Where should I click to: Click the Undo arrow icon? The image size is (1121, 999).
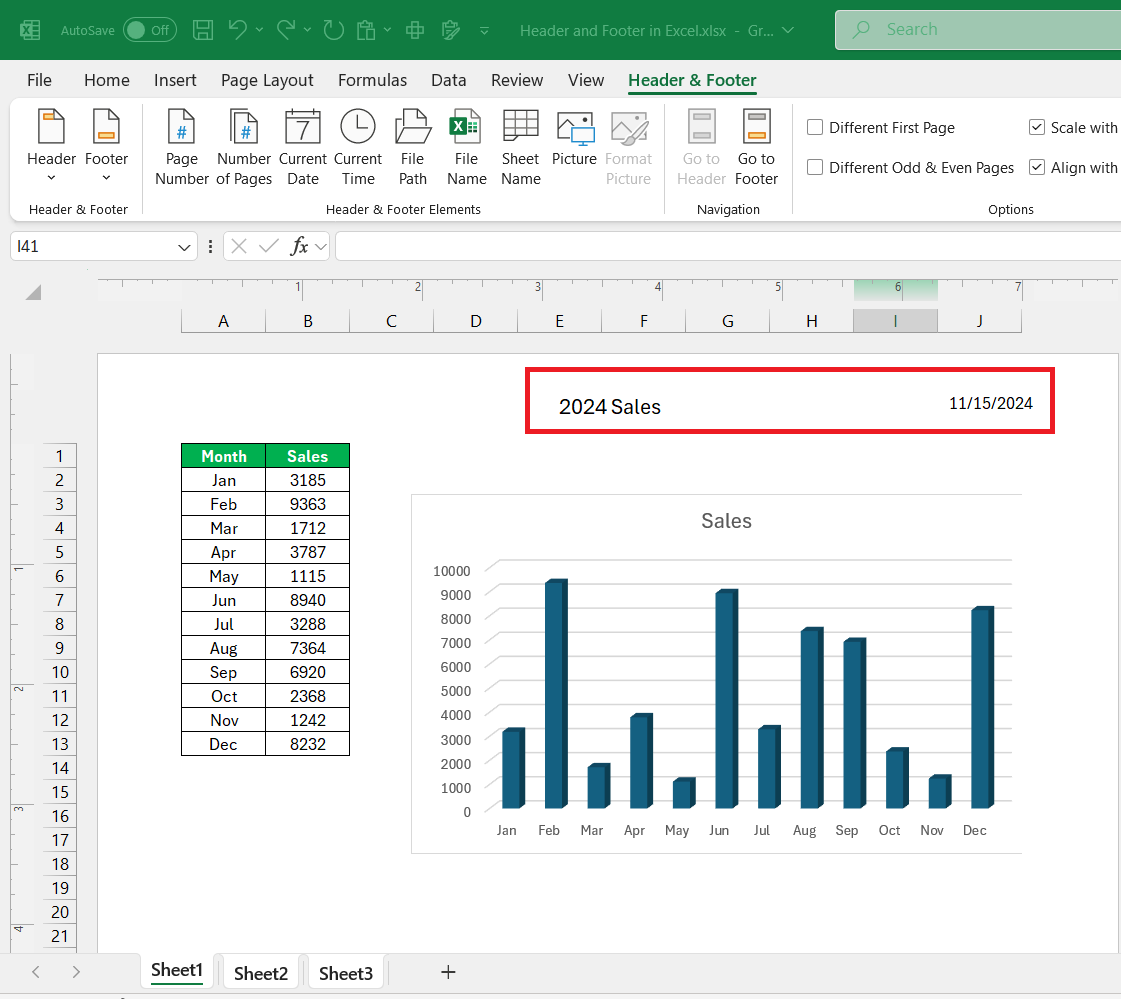[x=238, y=29]
